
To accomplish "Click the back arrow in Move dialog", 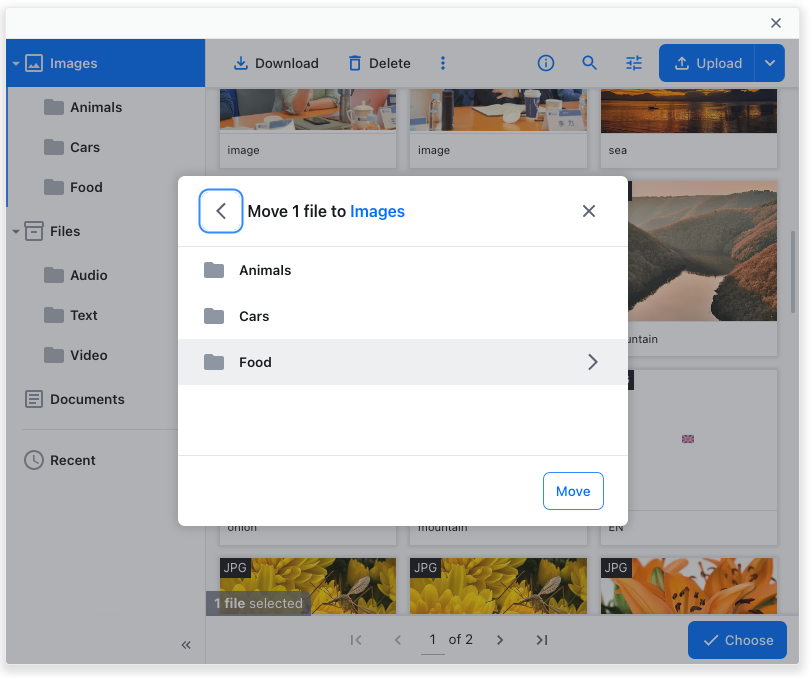I will pyautogui.click(x=221, y=211).
